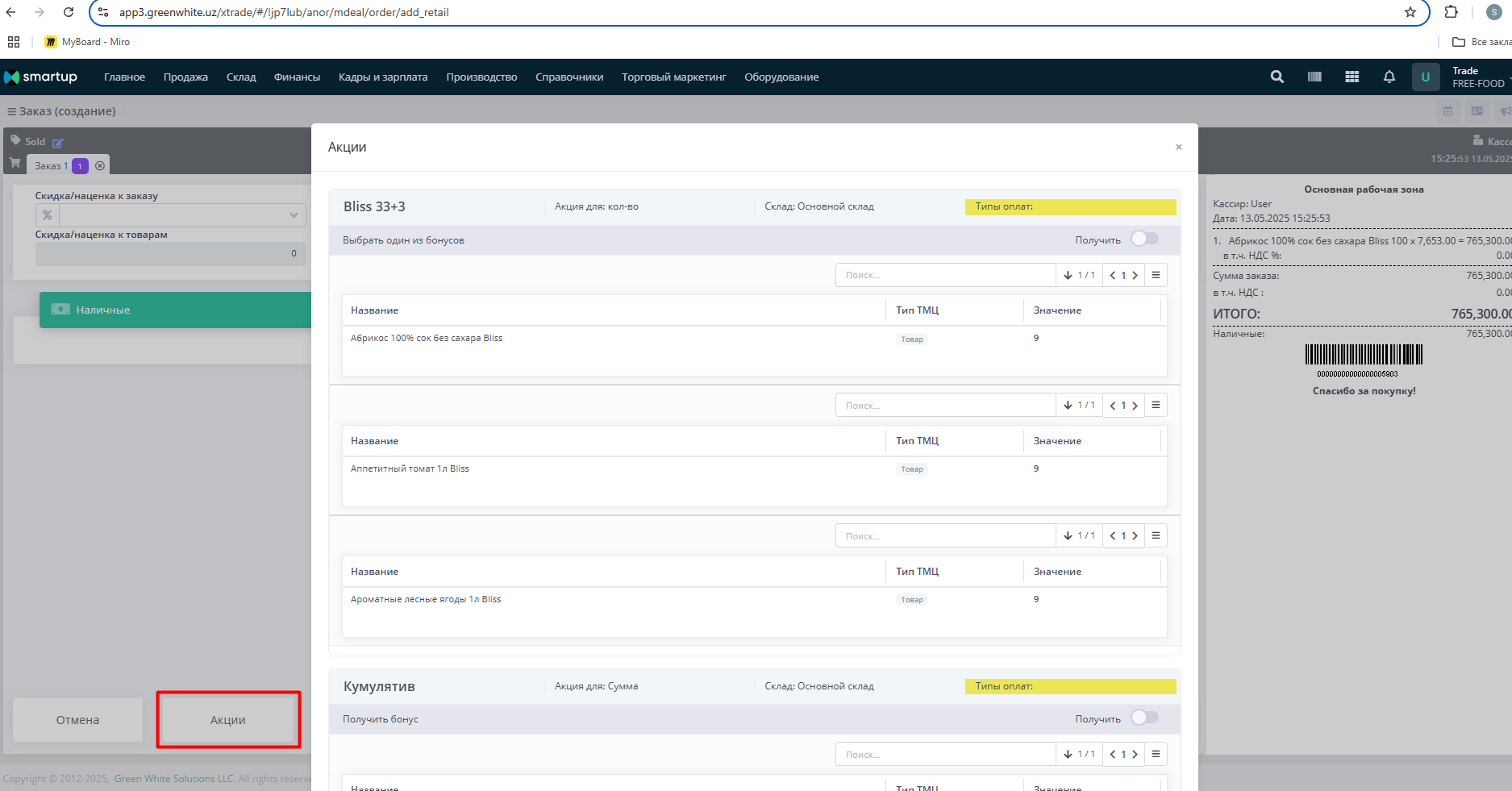1512x791 pixels.
Task: Open column settings menu for томат table
Action: [x=1156, y=405]
